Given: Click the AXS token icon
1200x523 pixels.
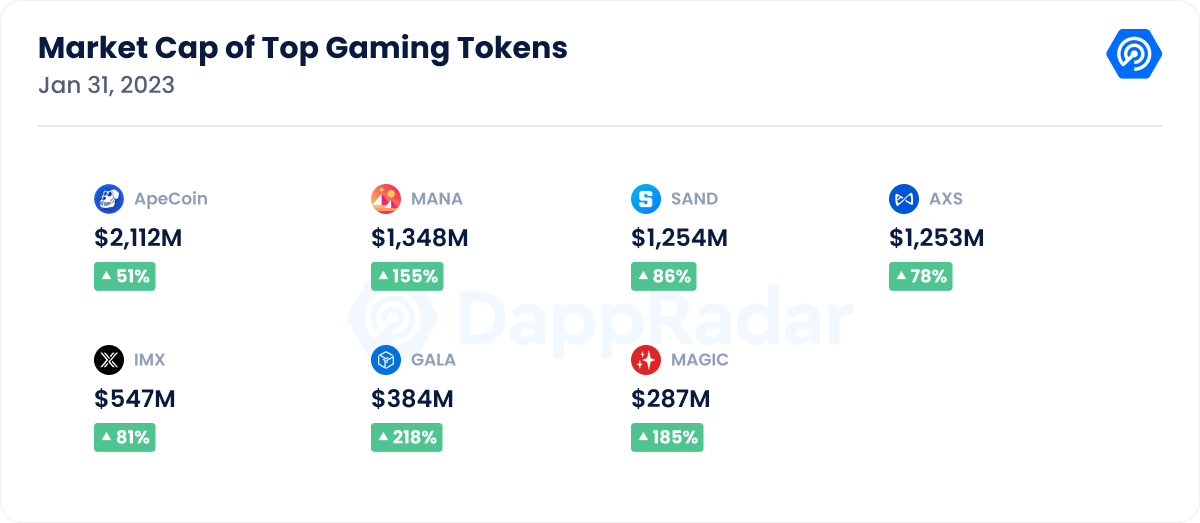Looking at the screenshot, I should (904, 199).
